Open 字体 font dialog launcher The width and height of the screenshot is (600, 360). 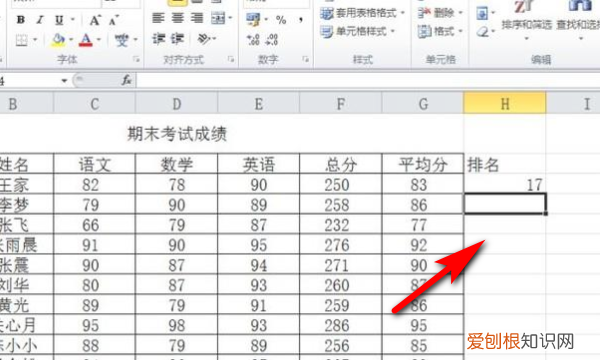tap(136, 59)
